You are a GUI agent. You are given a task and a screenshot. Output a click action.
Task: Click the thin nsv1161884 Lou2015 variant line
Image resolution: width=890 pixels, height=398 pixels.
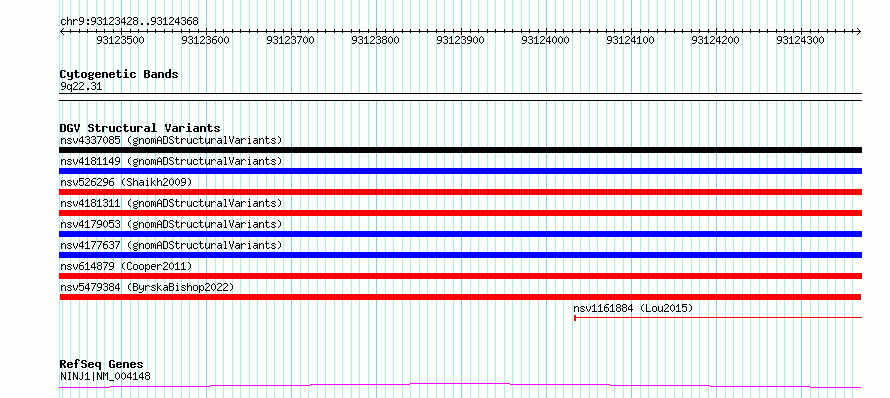coord(718,317)
